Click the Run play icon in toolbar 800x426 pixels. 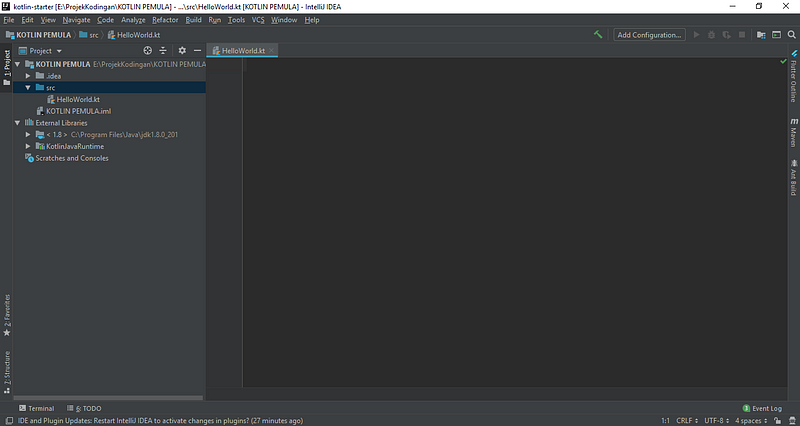point(696,35)
